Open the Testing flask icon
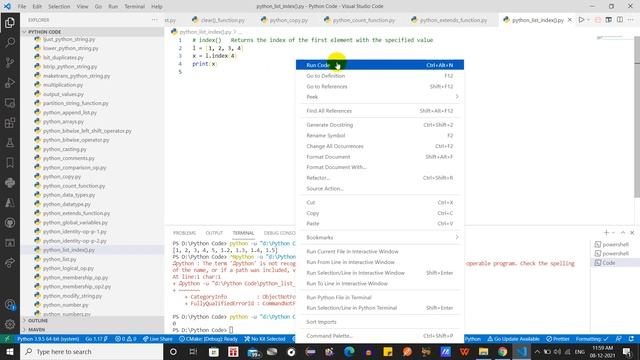Image resolution: width=640 pixels, height=360 pixels. (10, 143)
